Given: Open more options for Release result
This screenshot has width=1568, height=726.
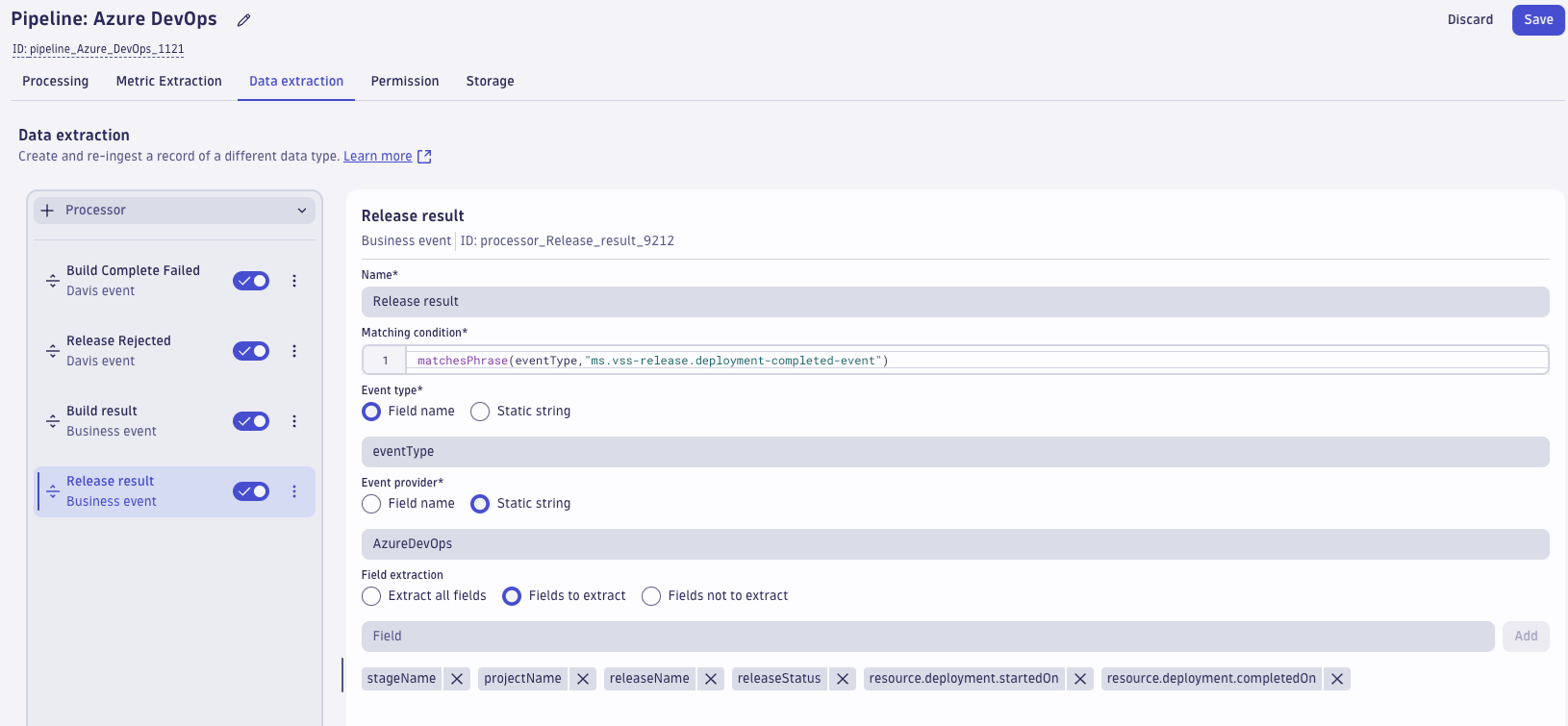Looking at the screenshot, I should point(294,491).
